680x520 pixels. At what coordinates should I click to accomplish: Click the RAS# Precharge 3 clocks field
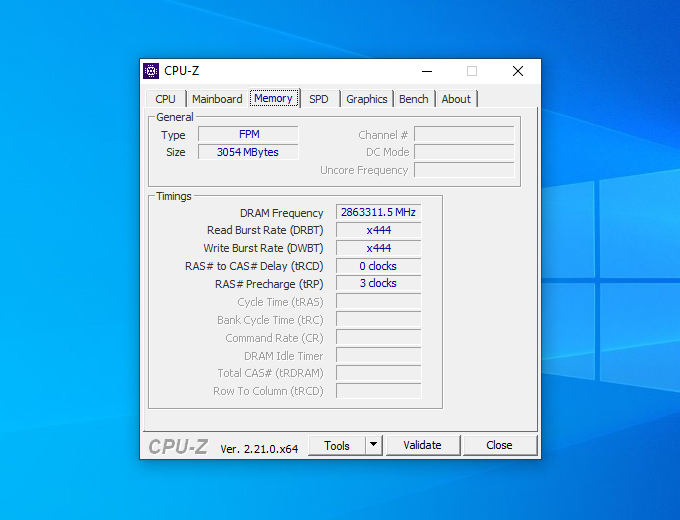coord(379,283)
